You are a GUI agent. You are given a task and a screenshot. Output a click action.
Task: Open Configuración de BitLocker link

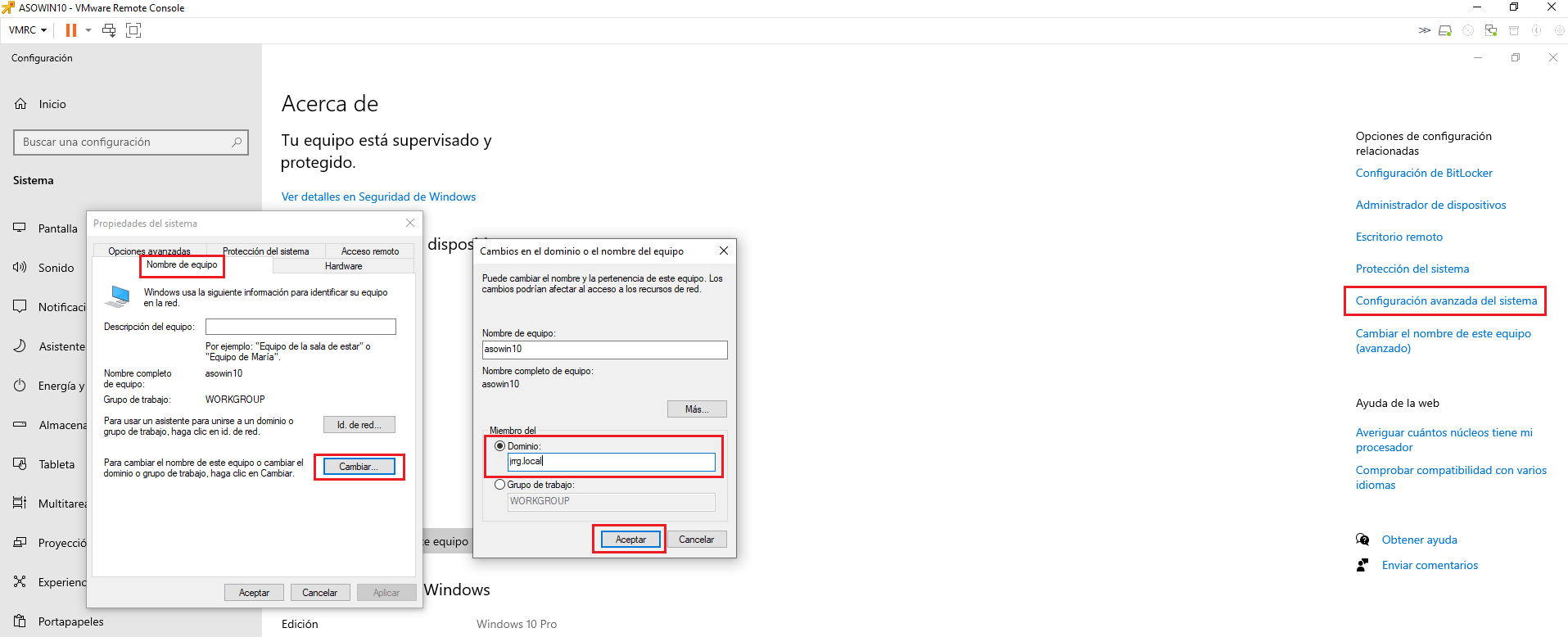(1423, 173)
